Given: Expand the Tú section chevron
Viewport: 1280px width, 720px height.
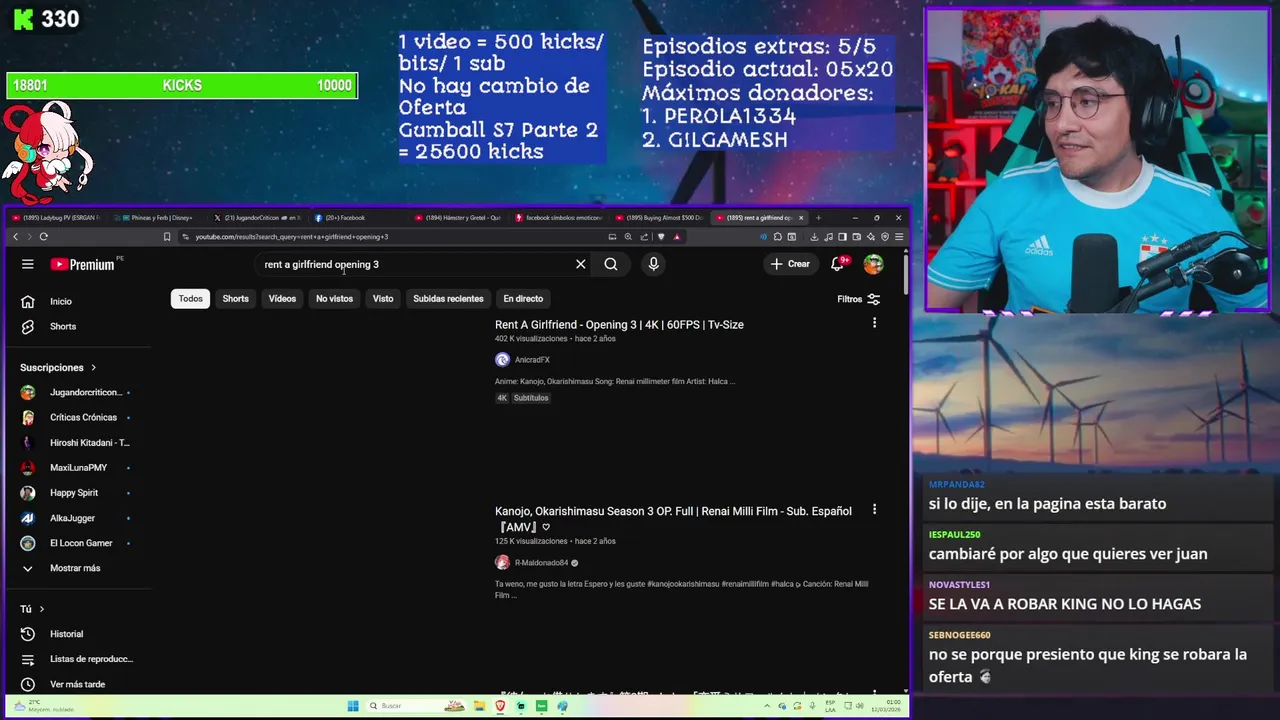Looking at the screenshot, I should pos(42,609).
